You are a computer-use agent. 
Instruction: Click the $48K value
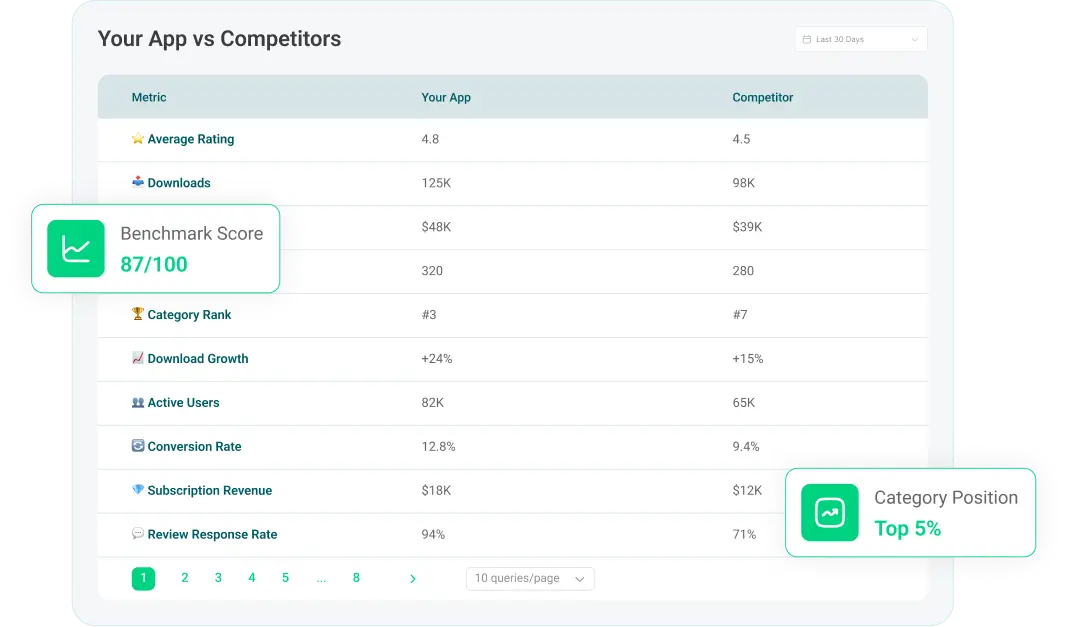(437, 227)
